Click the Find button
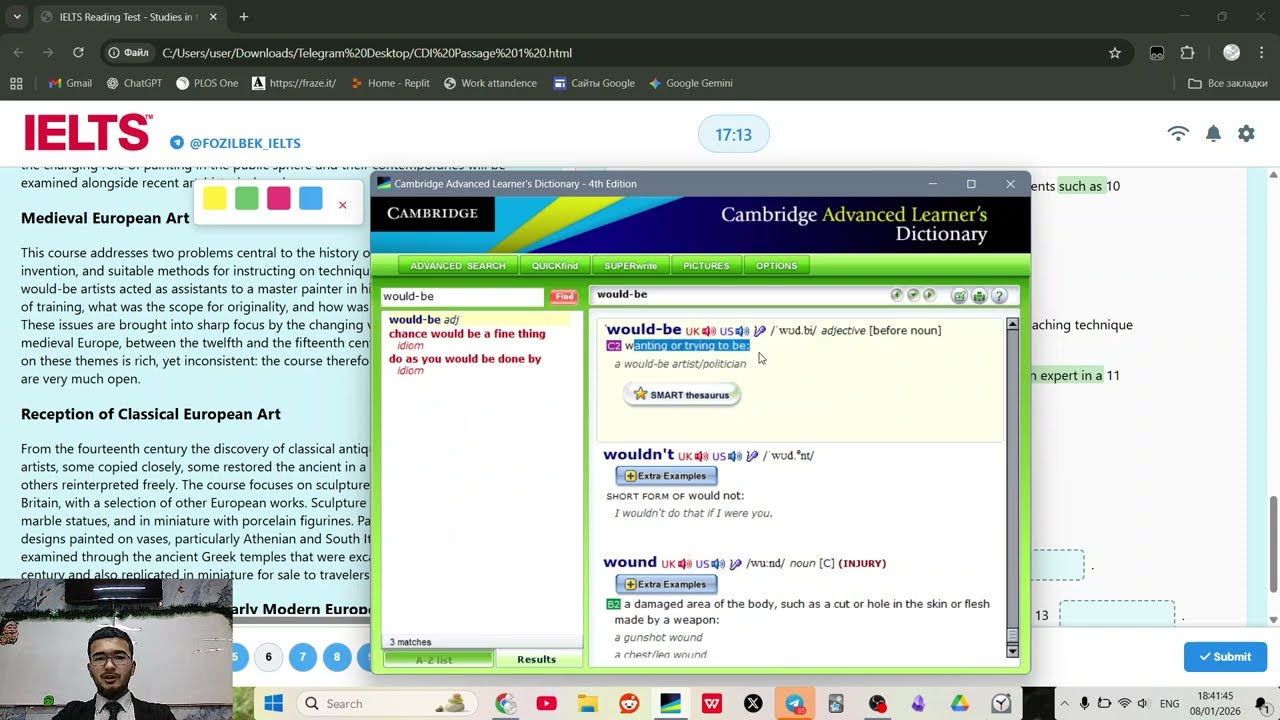Viewport: 1280px width, 720px height. pos(564,297)
